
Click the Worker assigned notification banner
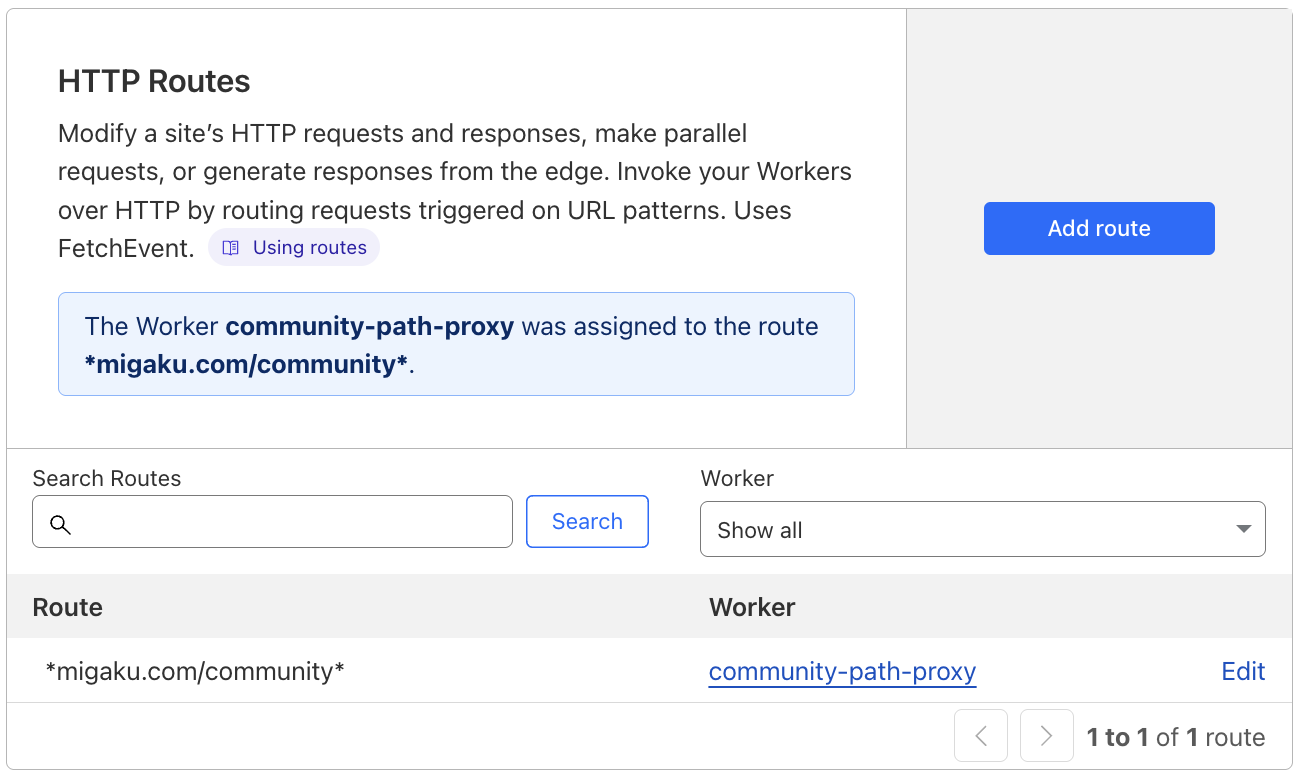[x=456, y=344]
